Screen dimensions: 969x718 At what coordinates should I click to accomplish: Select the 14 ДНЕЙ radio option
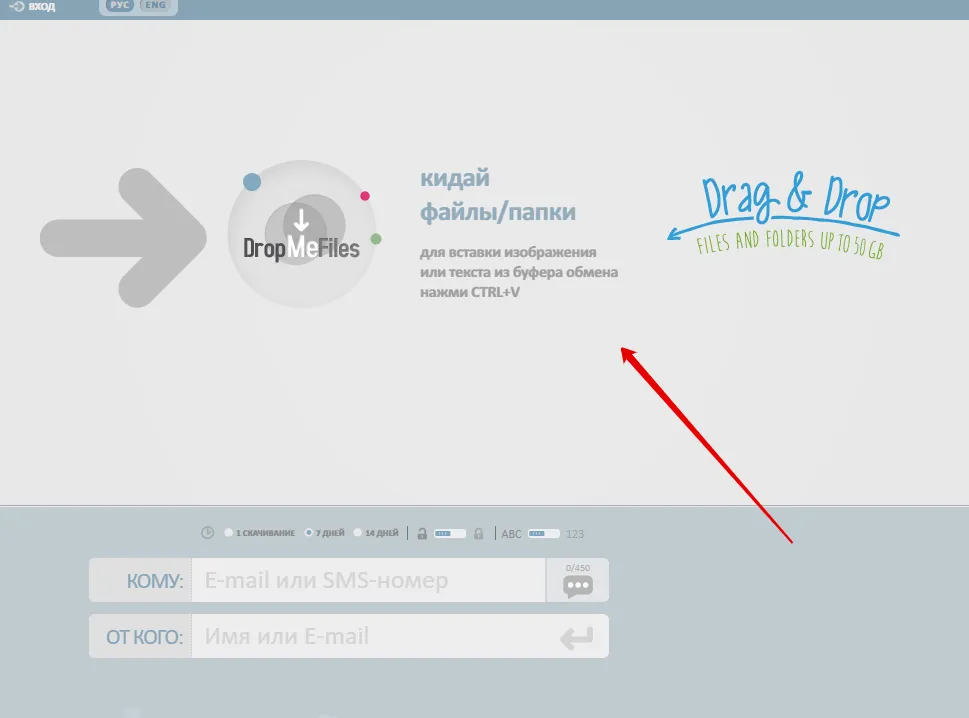pyautogui.click(x=357, y=533)
